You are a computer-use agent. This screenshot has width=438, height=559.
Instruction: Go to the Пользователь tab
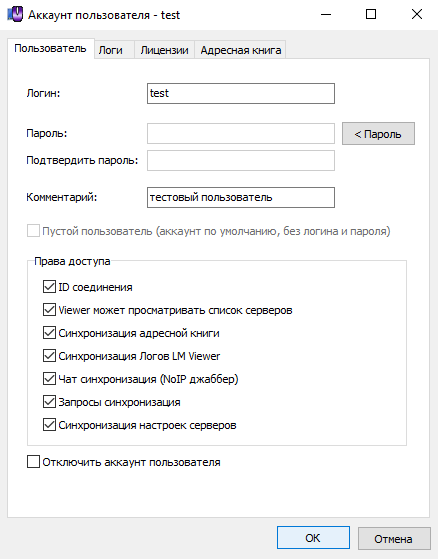click(x=51, y=48)
